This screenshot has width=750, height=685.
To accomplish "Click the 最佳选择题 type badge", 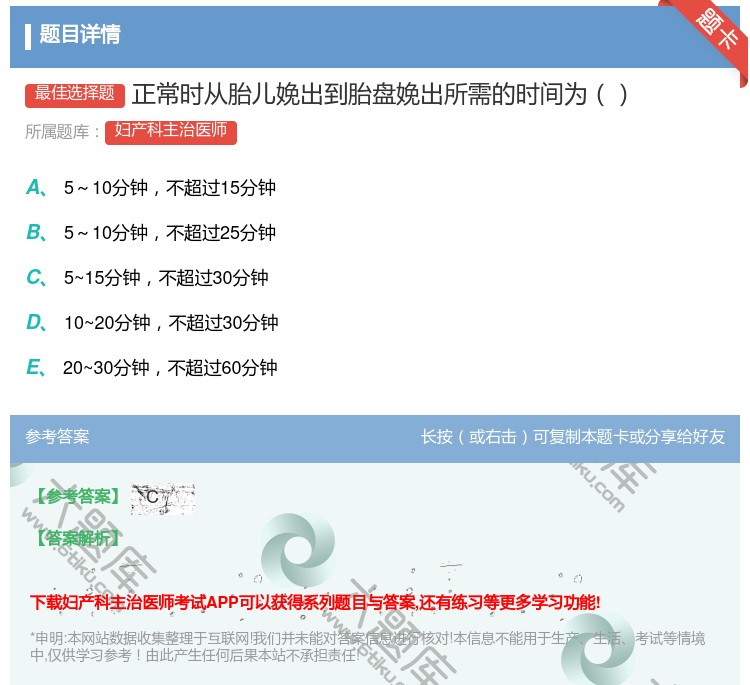I will 75,94.
